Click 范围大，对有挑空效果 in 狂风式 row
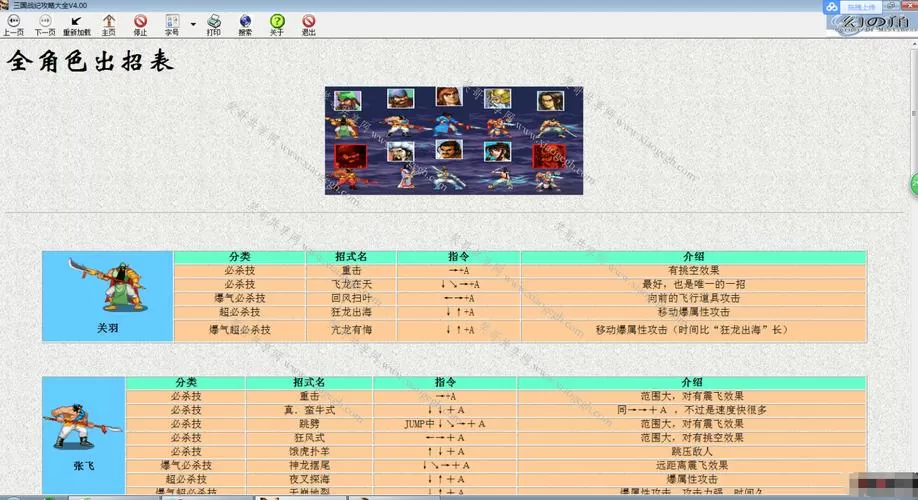The image size is (918, 500). pyautogui.click(x=691, y=438)
